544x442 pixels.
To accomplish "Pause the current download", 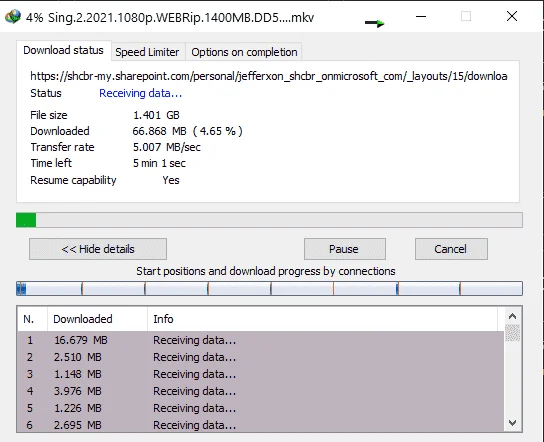I will (345, 249).
